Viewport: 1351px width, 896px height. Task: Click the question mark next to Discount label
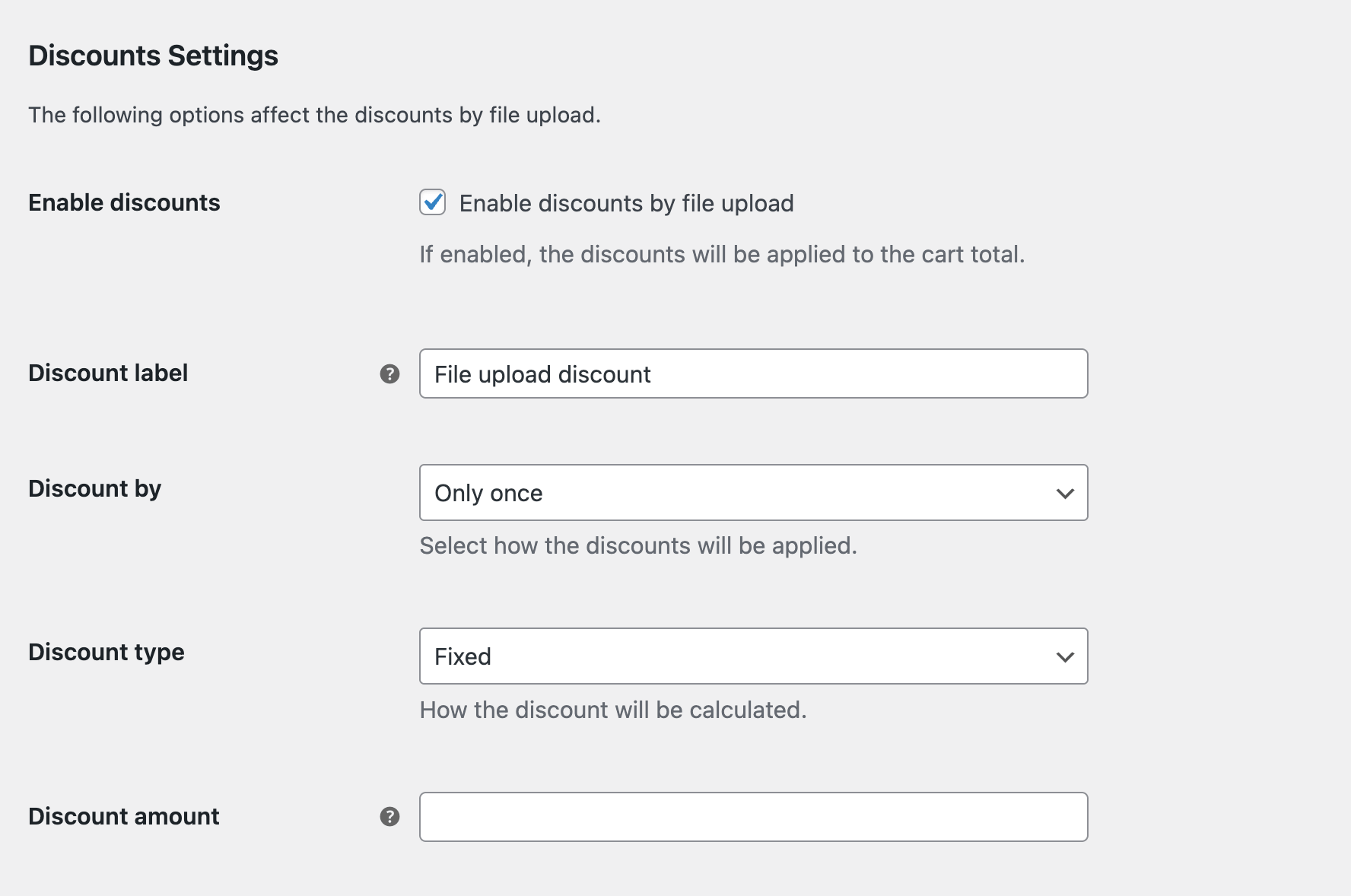(x=389, y=373)
